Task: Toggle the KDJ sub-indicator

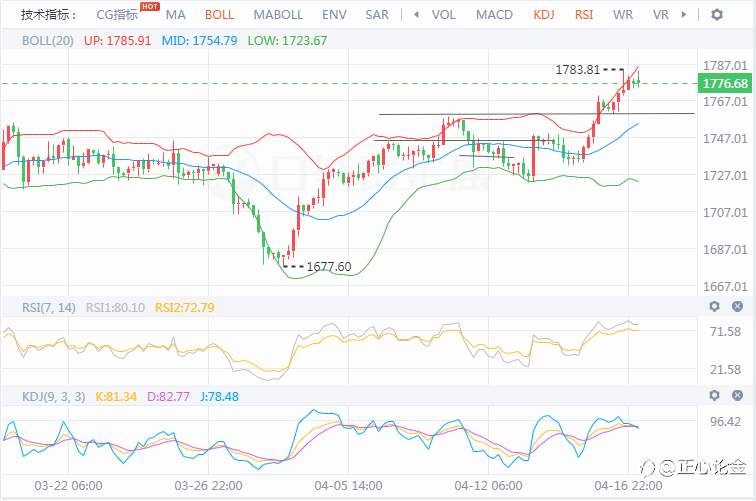Action: pos(544,15)
